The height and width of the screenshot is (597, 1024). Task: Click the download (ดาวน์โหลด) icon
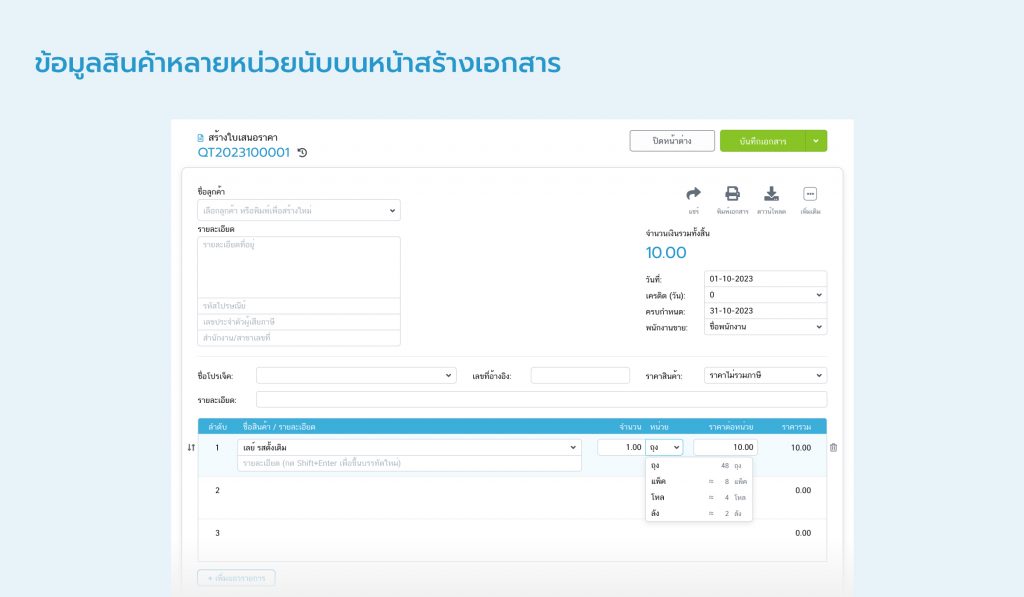(x=772, y=195)
